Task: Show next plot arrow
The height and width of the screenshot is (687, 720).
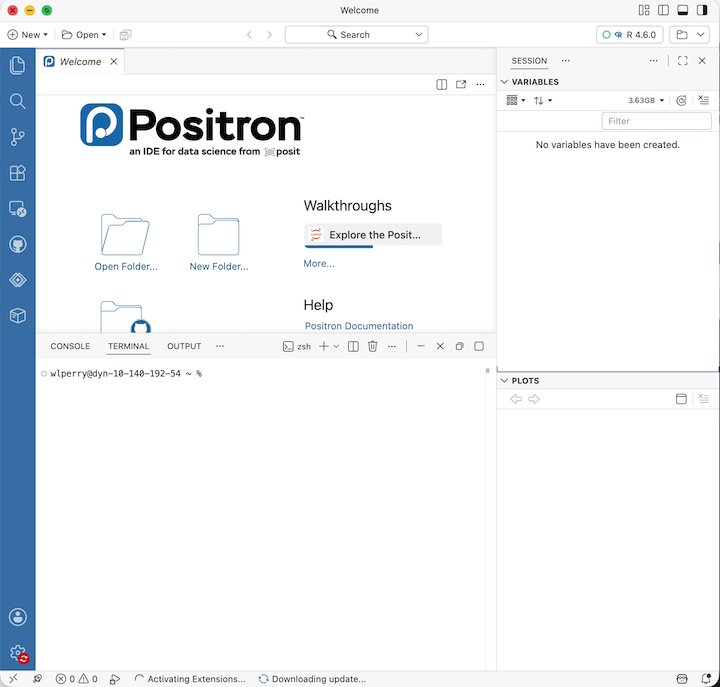Action: coord(534,399)
